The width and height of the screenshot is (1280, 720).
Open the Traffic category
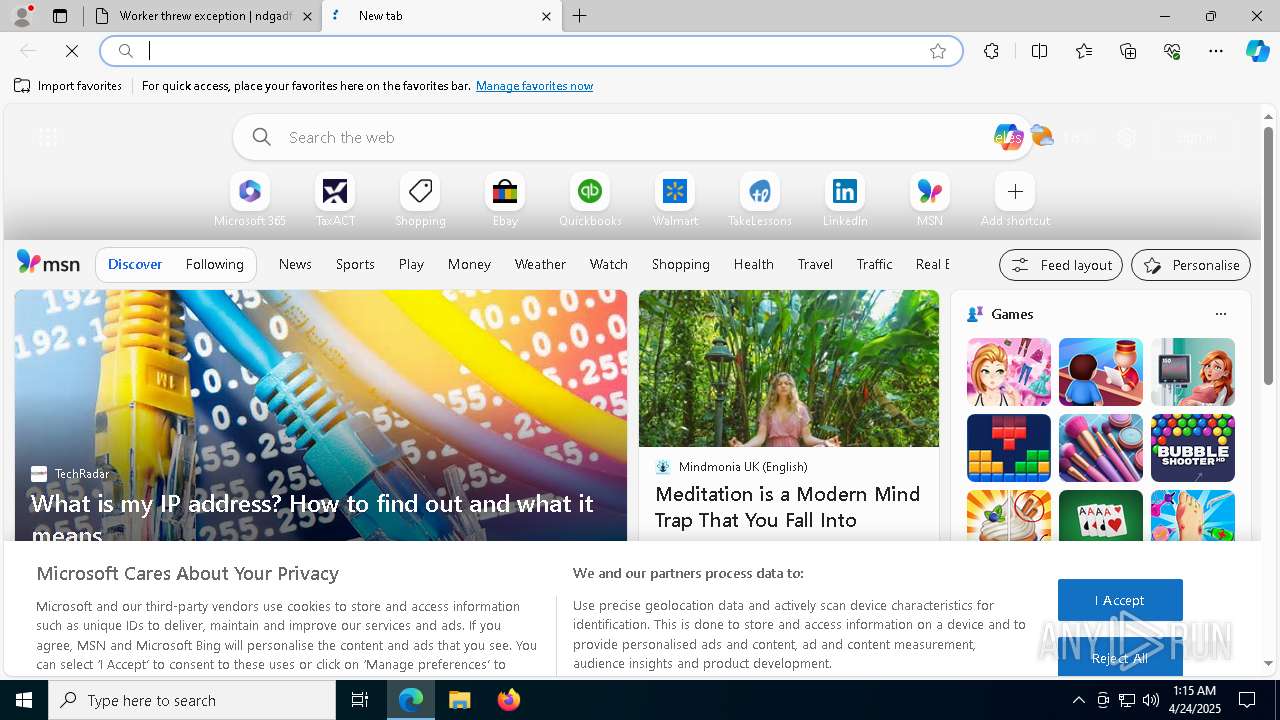click(x=875, y=264)
